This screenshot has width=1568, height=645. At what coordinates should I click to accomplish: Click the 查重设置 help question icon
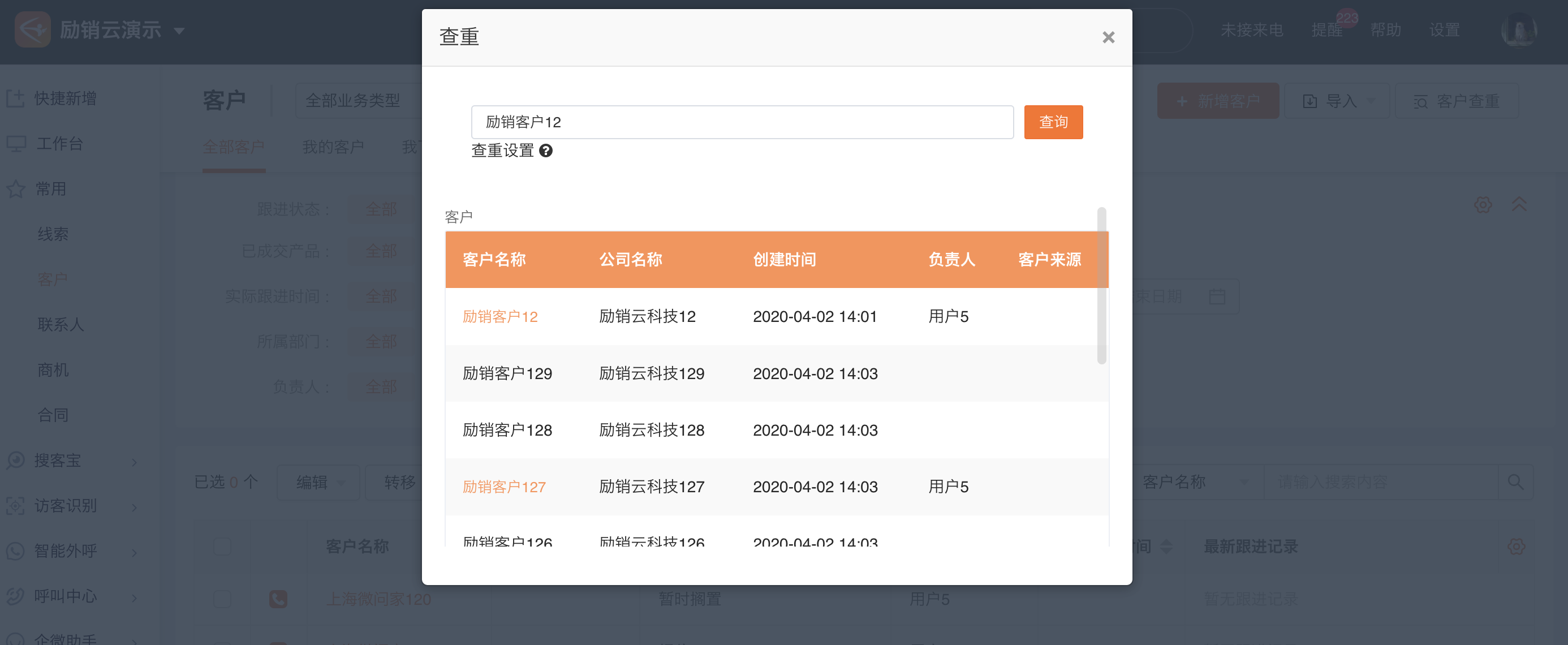click(545, 150)
